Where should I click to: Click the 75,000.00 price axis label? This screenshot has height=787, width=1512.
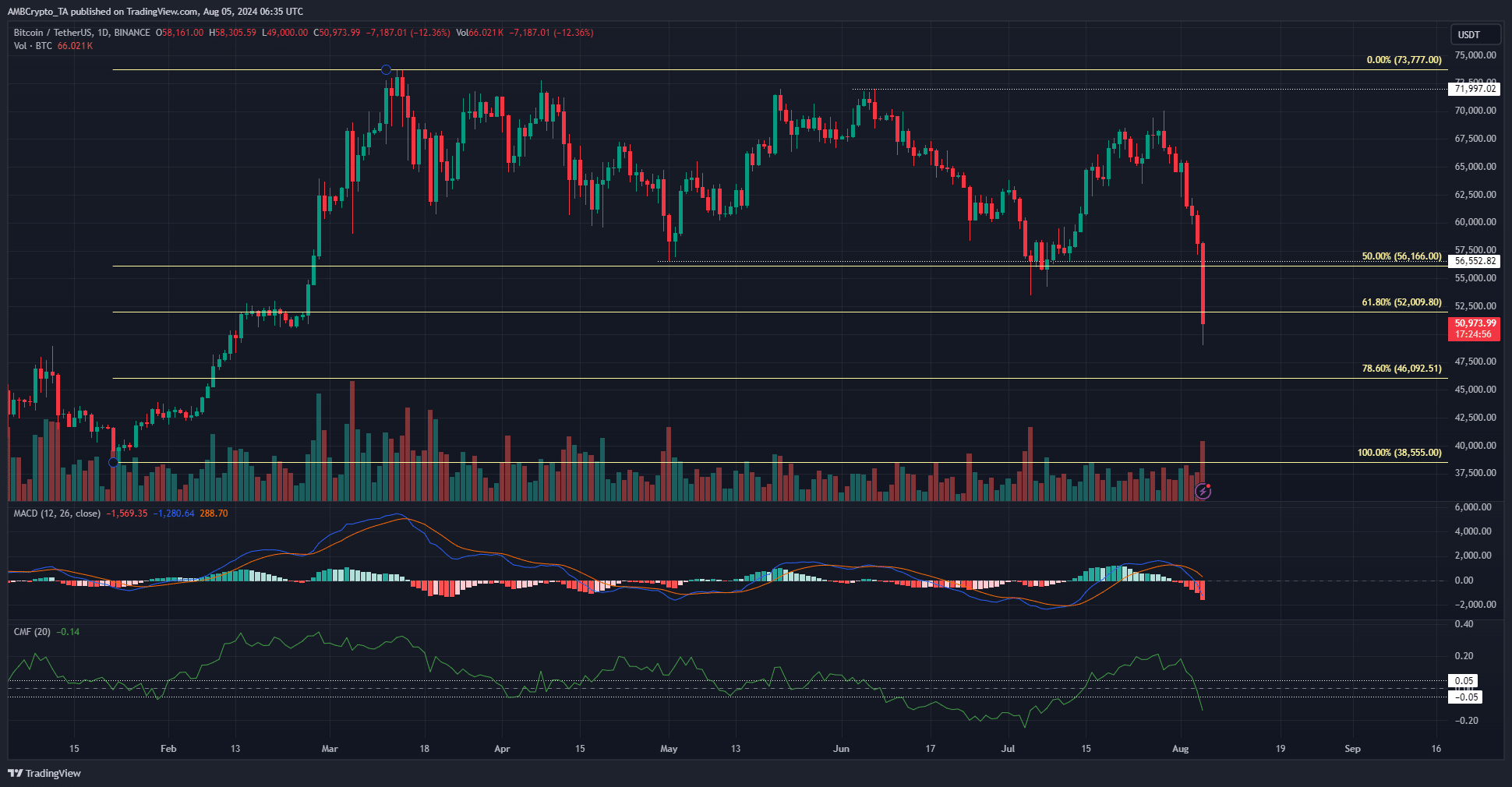pyautogui.click(x=1475, y=55)
